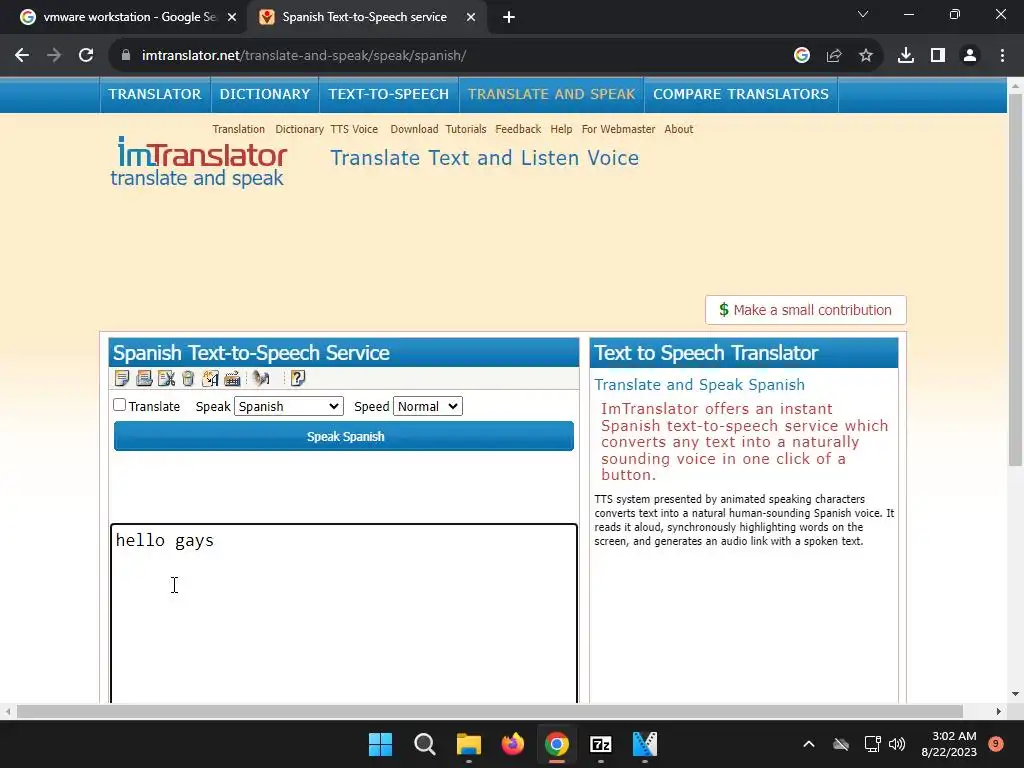Enable the Translate checkbox
1024x768 pixels.
tap(120, 405)
